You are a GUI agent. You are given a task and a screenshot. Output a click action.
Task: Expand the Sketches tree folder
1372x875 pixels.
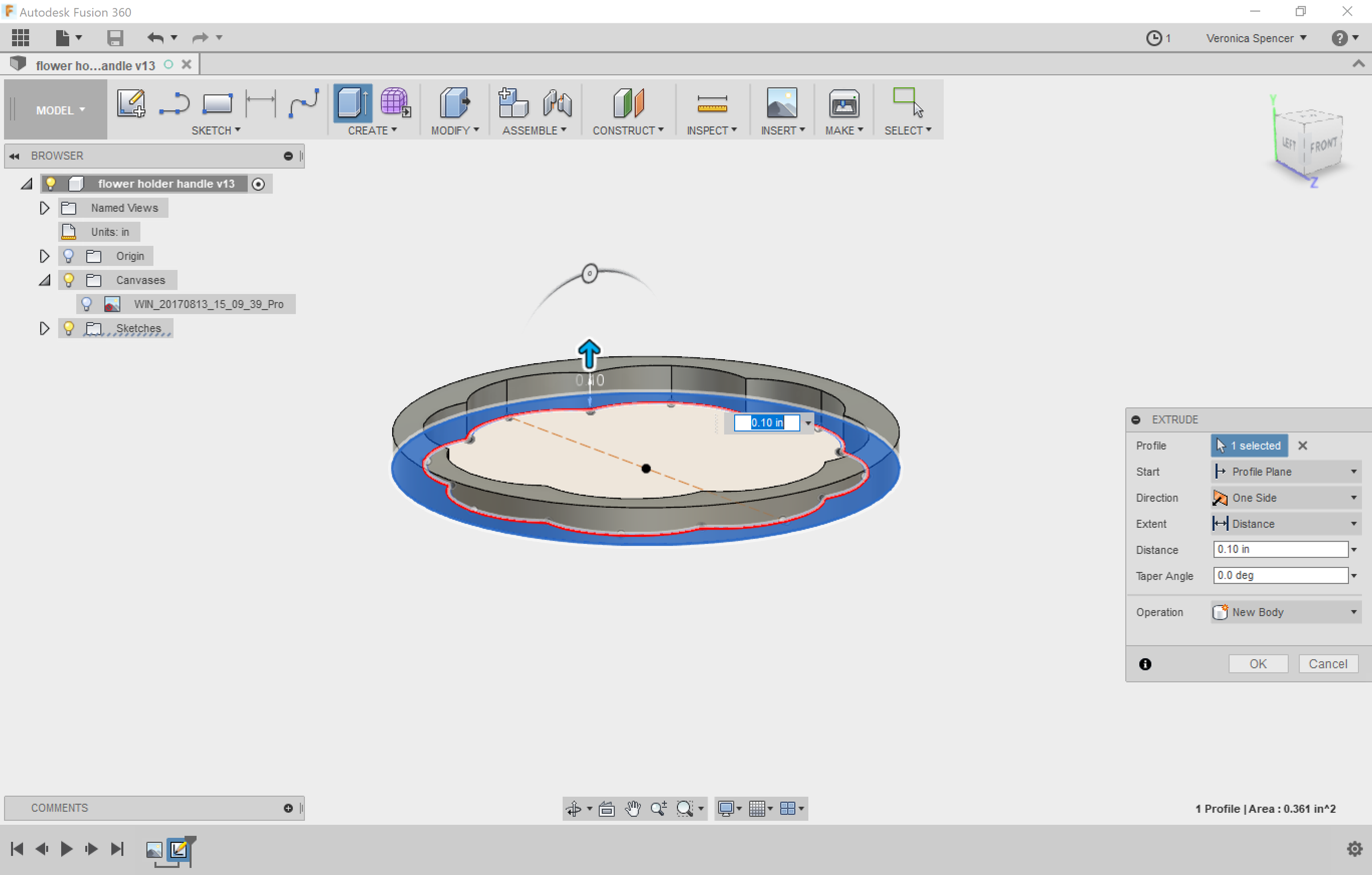coord(44,328)
